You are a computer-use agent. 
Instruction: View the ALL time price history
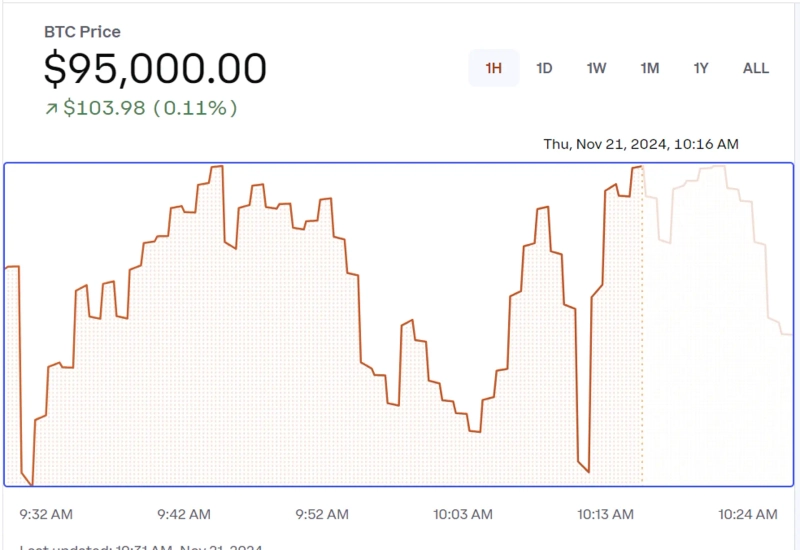click(756, 68)
